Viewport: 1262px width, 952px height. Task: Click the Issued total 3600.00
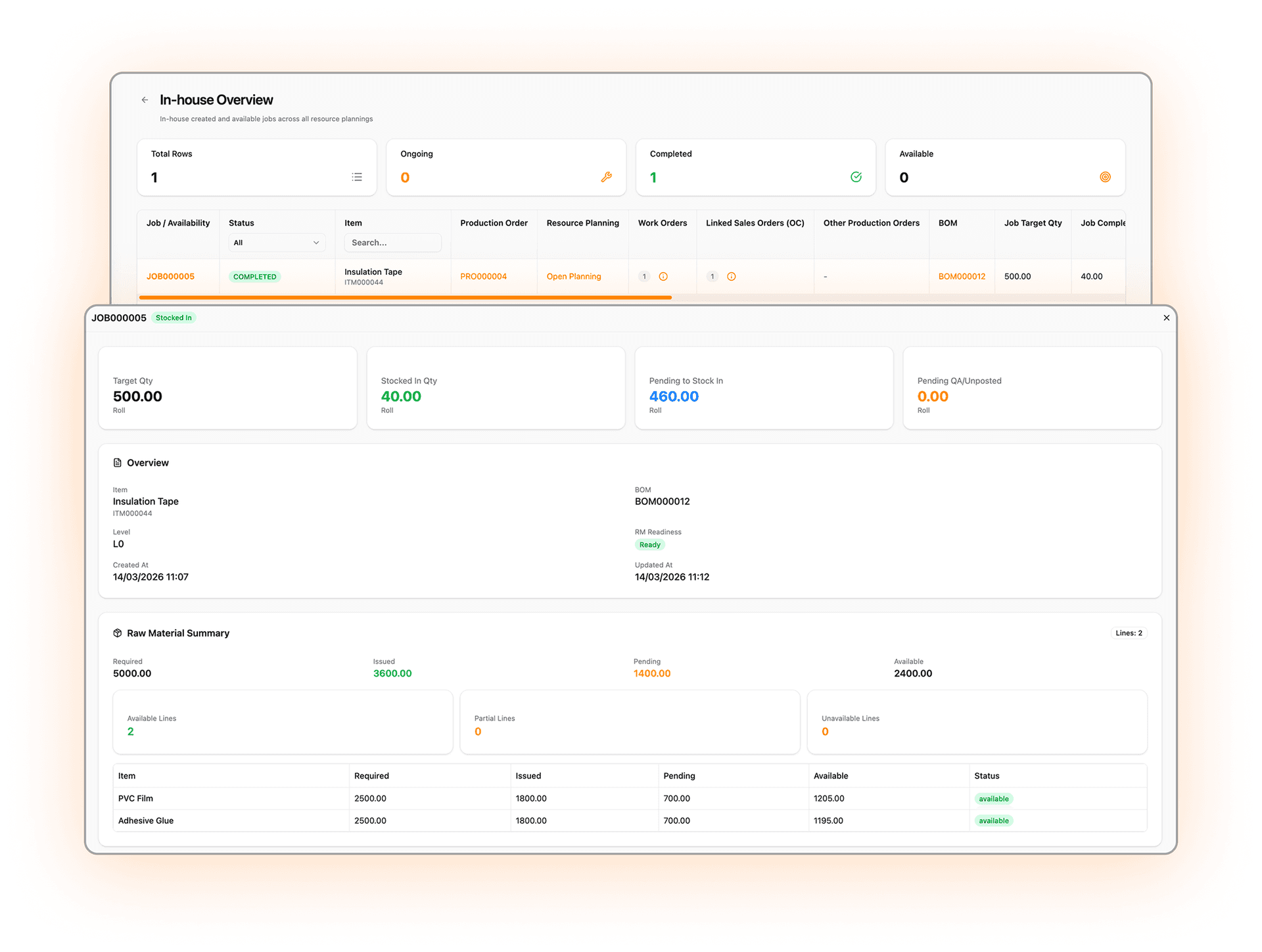(392, 673)
